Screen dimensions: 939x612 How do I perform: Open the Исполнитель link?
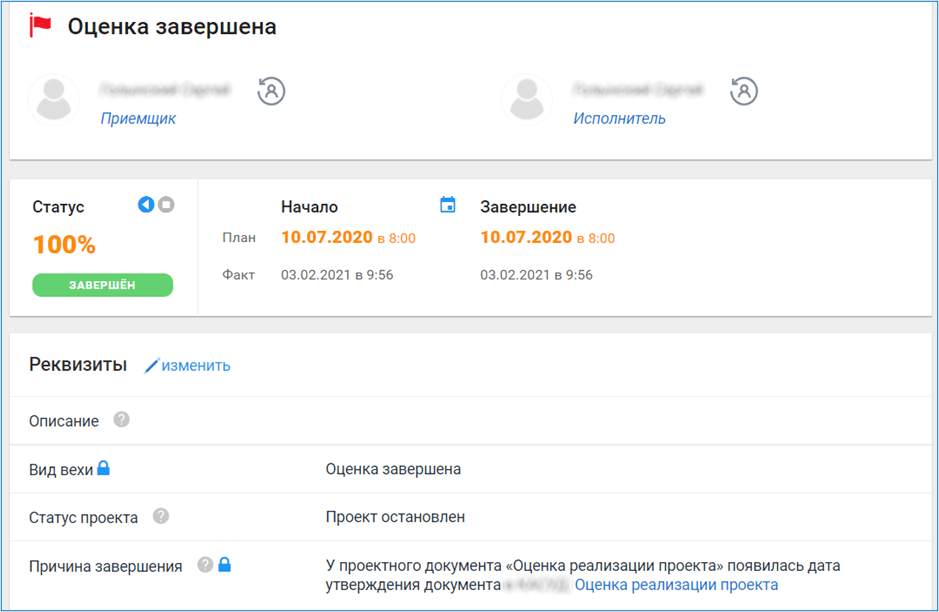point(619,118)
